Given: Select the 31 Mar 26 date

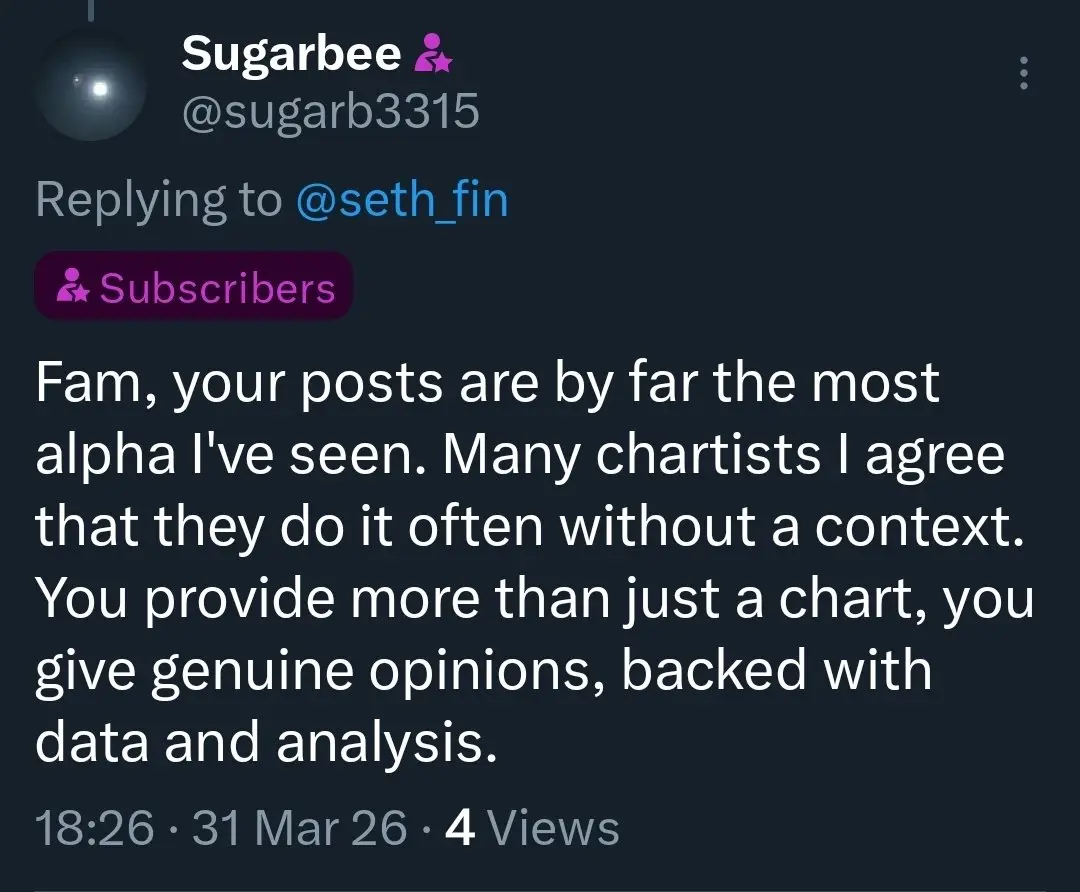Looking at the screenshot, I should 300,829.
